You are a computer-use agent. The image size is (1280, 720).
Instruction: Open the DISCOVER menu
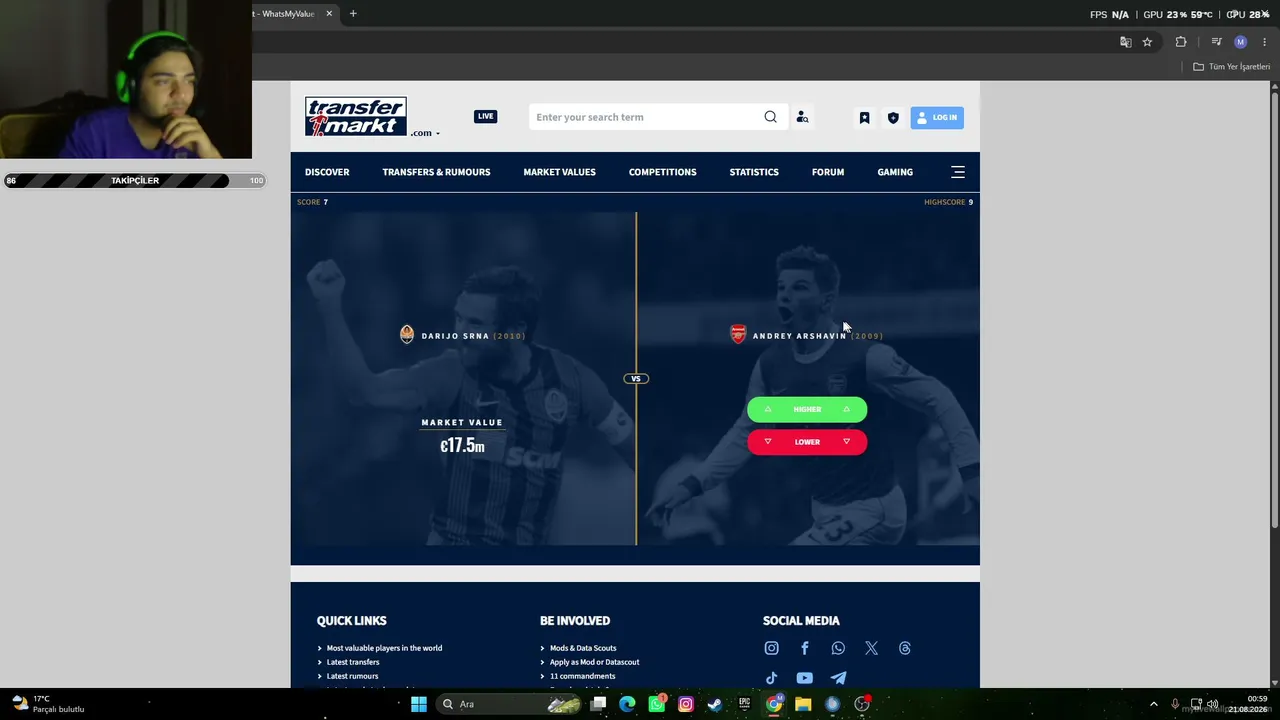tap(327, 172)
